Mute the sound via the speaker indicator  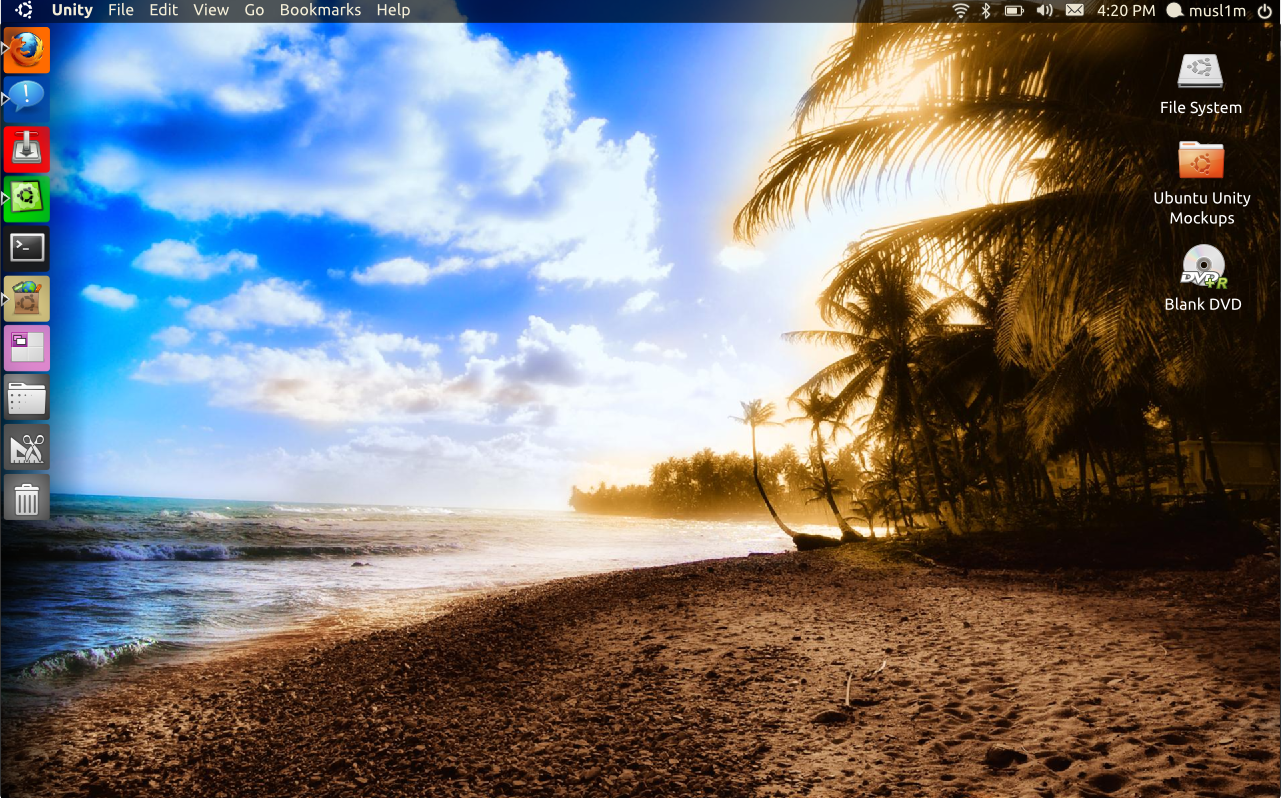1046,11
